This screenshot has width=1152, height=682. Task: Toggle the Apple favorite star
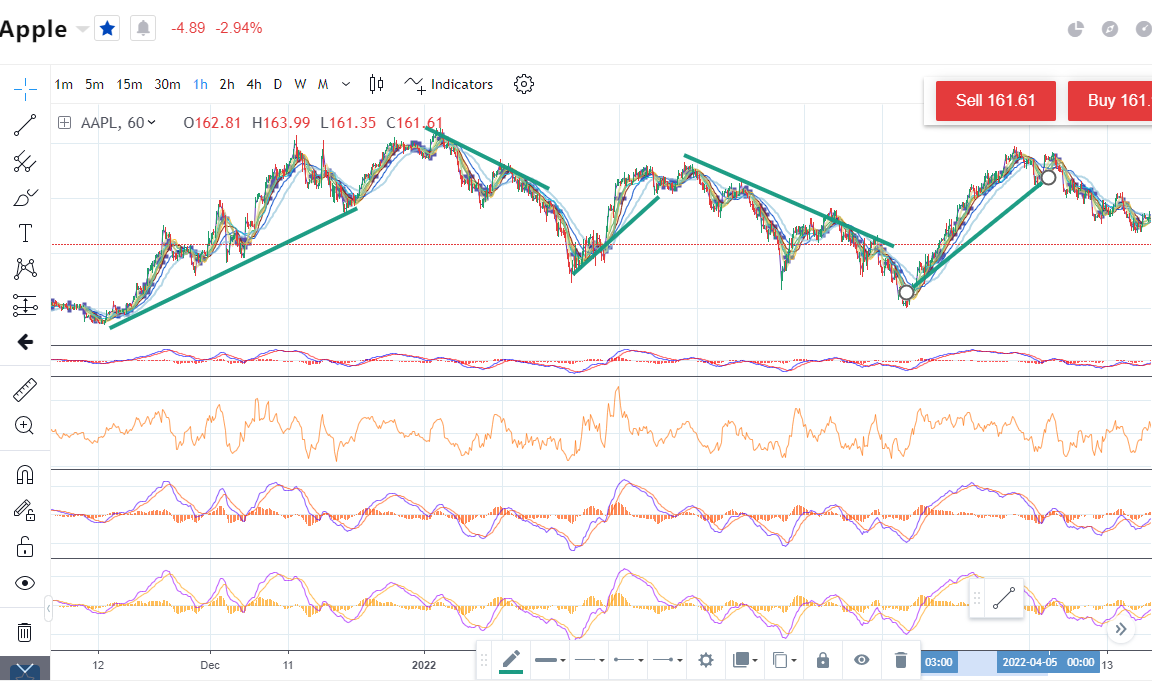pos(107,28)
